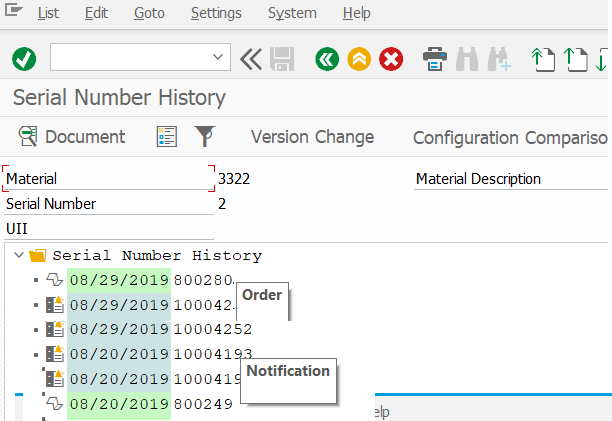This screenshot has width=612, height=421.
Task: Open the command field dropdown arrow
Action: [219, 58]
